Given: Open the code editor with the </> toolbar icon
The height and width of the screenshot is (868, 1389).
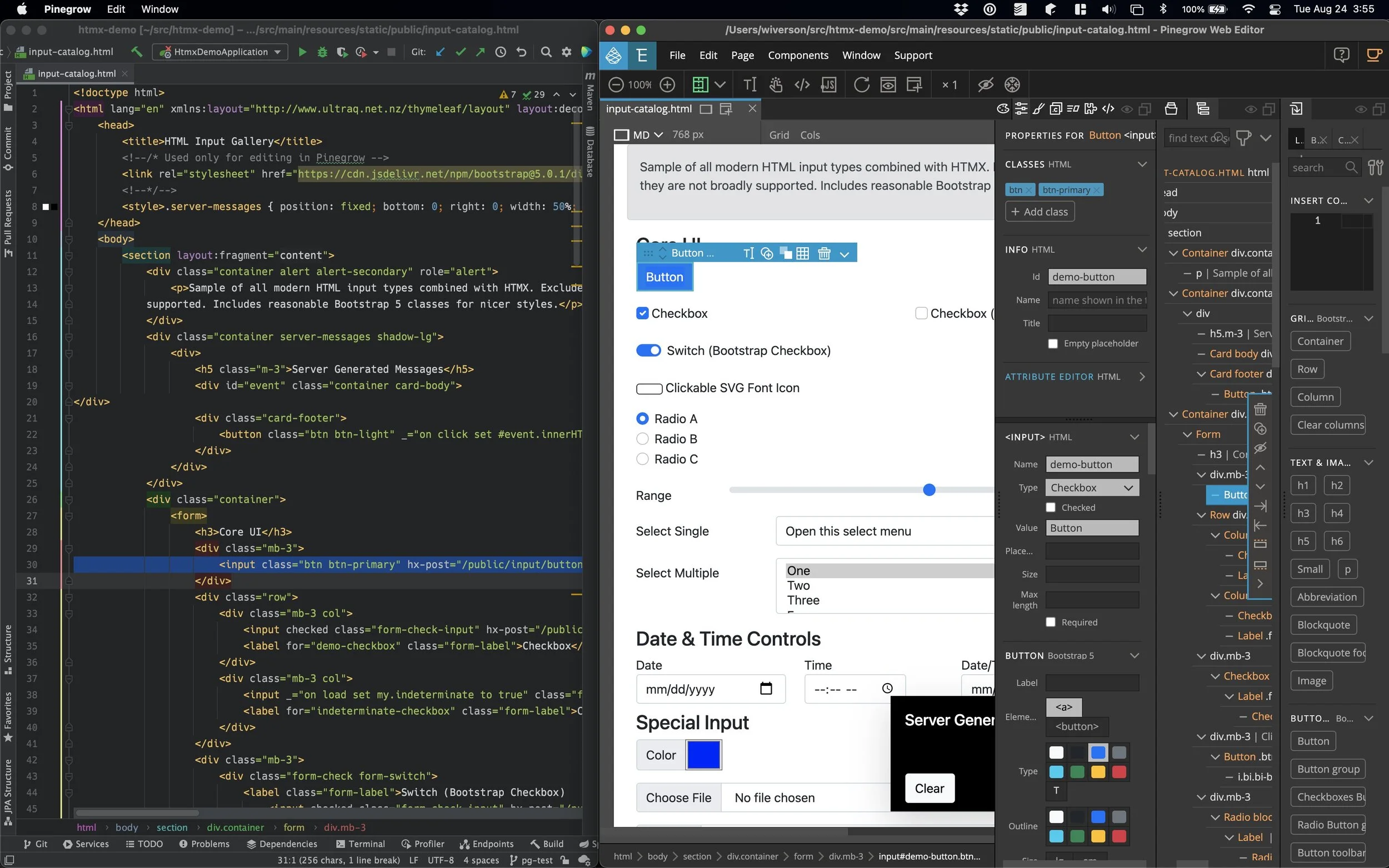Looking at the screenshot, I should (802, 84).
